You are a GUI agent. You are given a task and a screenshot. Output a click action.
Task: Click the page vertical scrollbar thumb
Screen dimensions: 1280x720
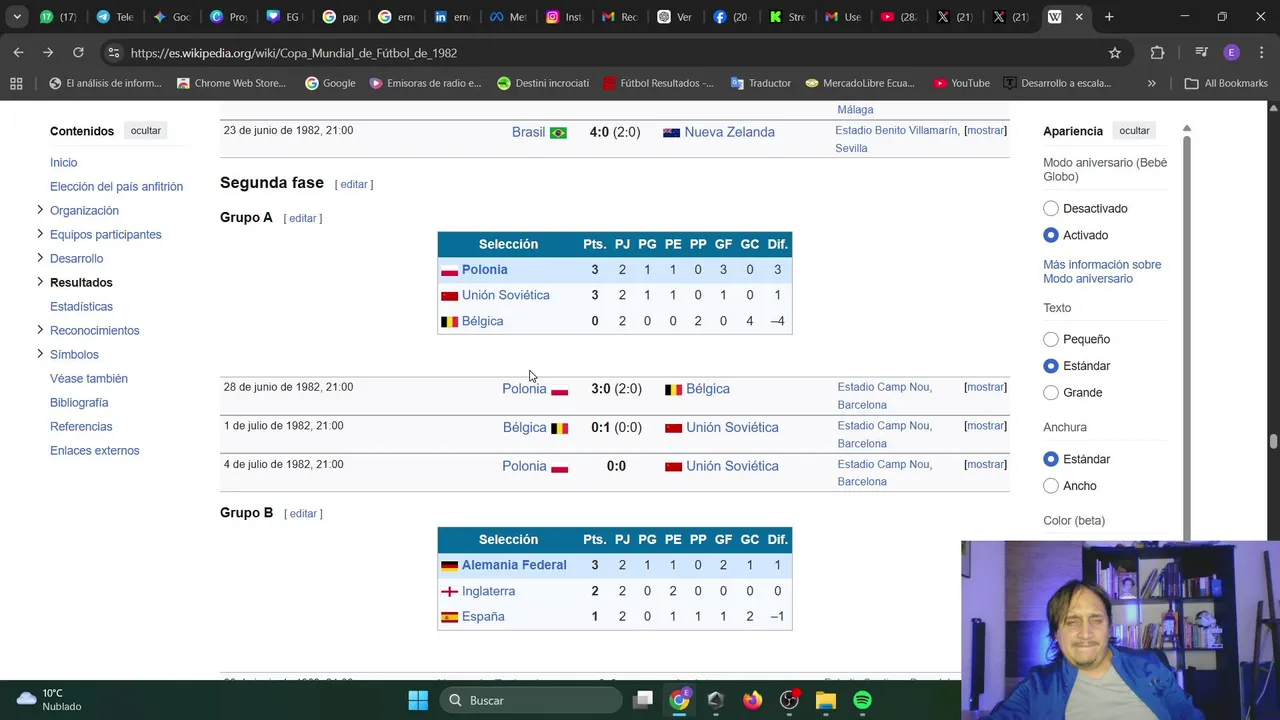pyautogui.click(x=1273, y=442)
